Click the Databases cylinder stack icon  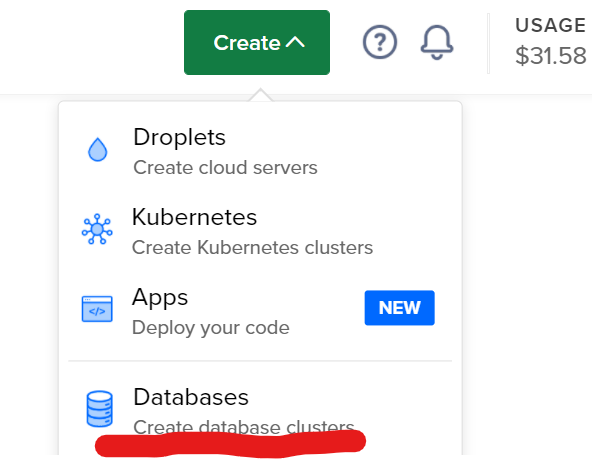pyautogui.click(x=99, y=409)
